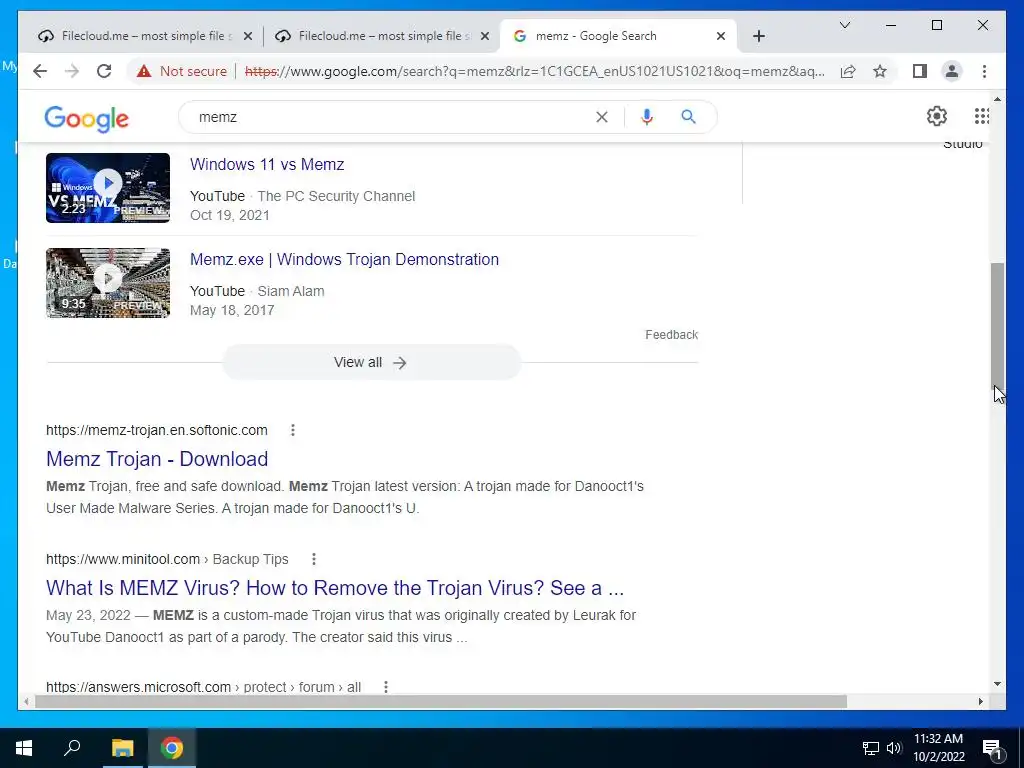Go back to the previous page
Viewport: 1024px width, 768px height.
point(40,71)
